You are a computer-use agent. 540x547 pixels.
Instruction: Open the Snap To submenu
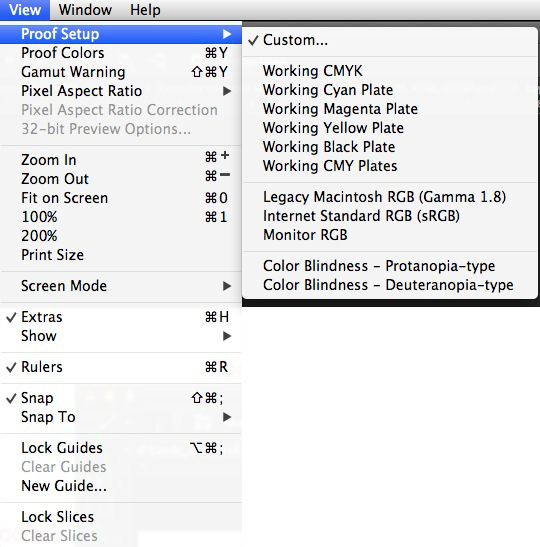121,417
